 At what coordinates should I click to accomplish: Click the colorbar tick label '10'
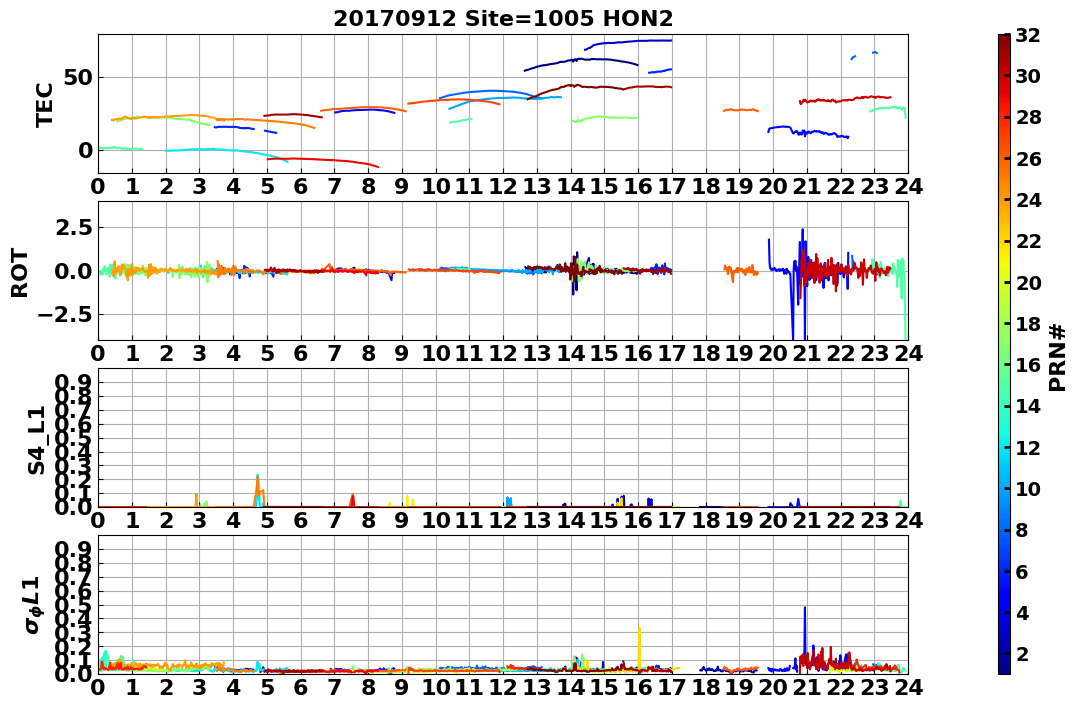[1028, 488]
